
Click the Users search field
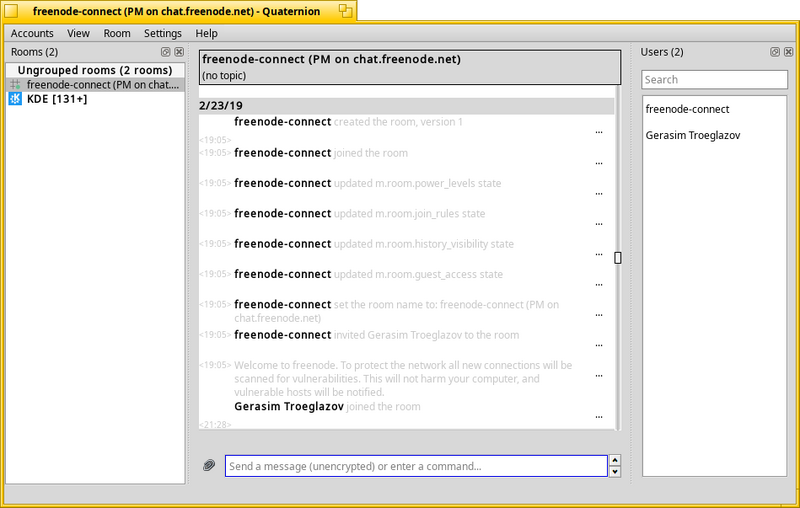[714, 80]
